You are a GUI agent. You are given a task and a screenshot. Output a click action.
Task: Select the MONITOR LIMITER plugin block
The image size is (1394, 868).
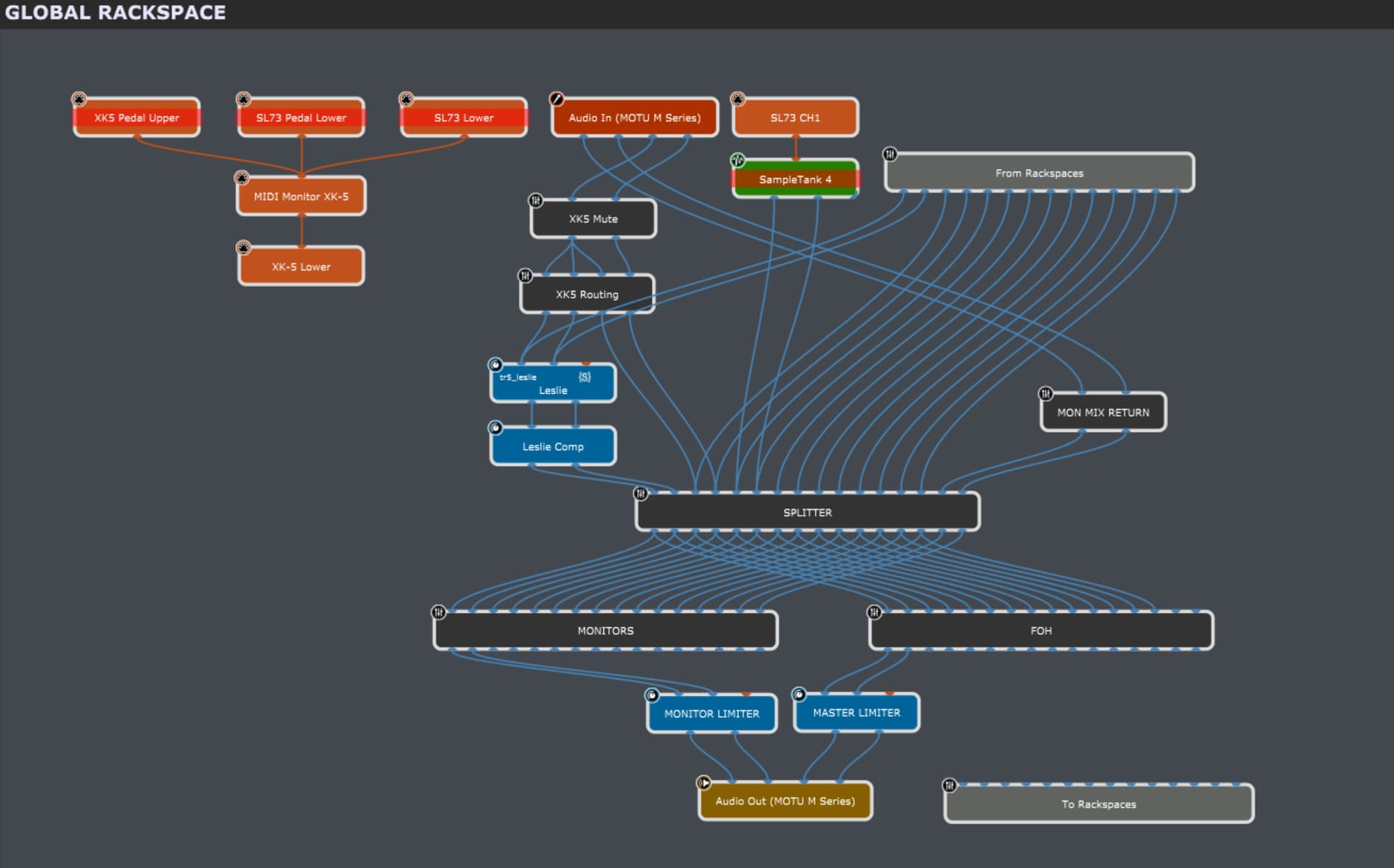[712, 713]
